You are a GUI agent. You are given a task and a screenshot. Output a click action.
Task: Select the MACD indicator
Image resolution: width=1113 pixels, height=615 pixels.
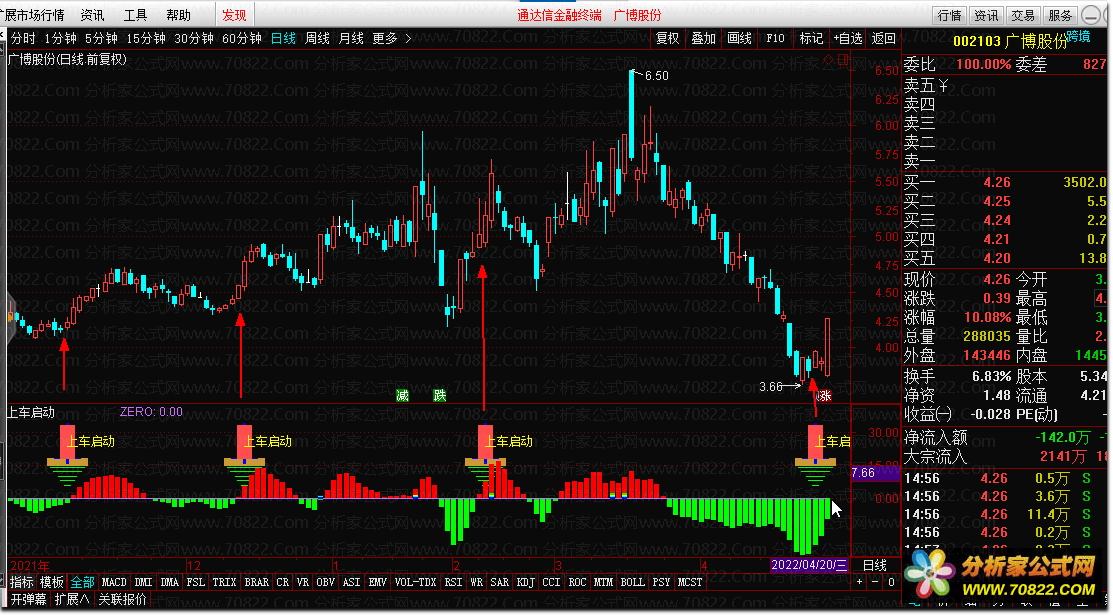114,582
